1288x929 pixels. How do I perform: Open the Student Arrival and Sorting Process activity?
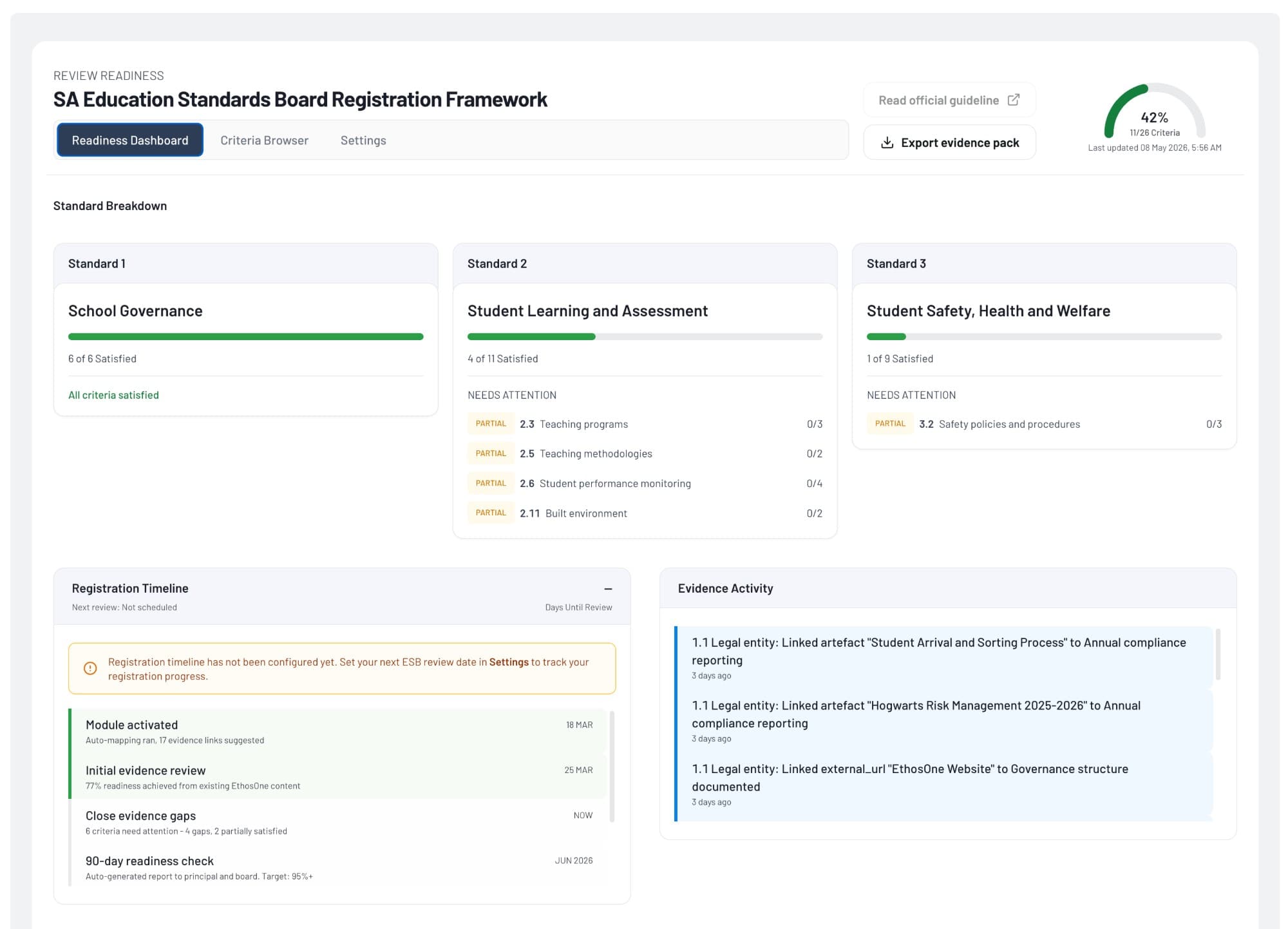tap(944, 657)
